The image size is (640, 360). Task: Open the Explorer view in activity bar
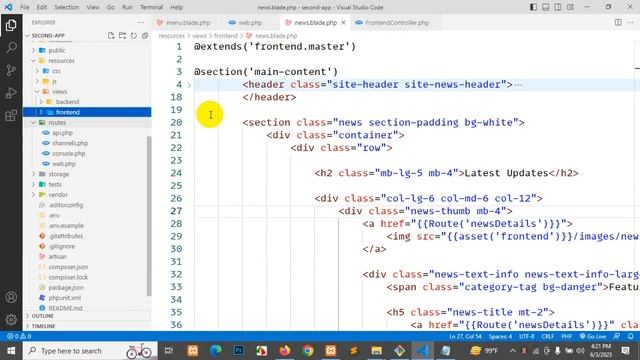(11, 25)
